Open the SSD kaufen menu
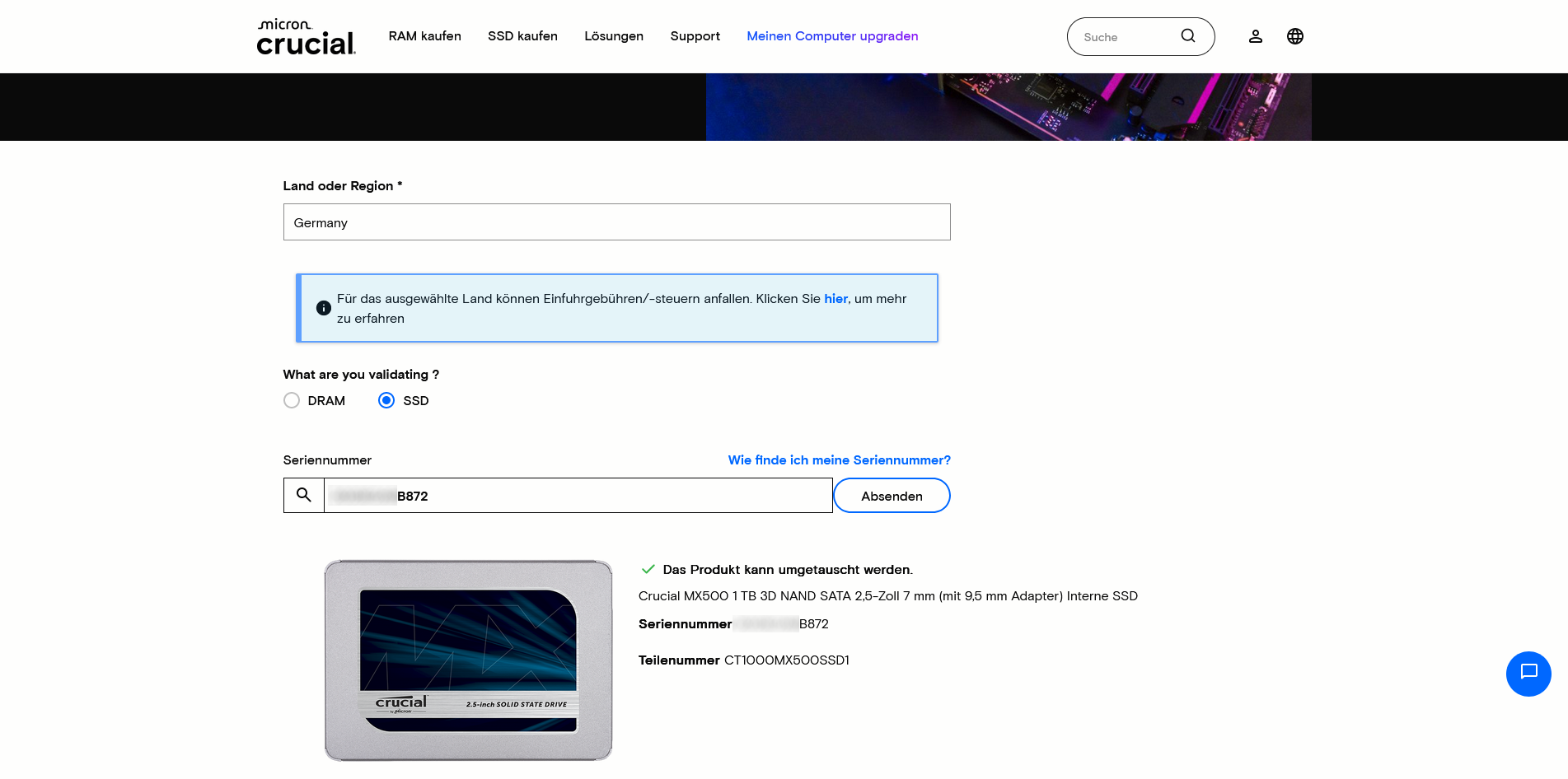The height and width of the screenshot is (779, 1568). click(522, 35)
